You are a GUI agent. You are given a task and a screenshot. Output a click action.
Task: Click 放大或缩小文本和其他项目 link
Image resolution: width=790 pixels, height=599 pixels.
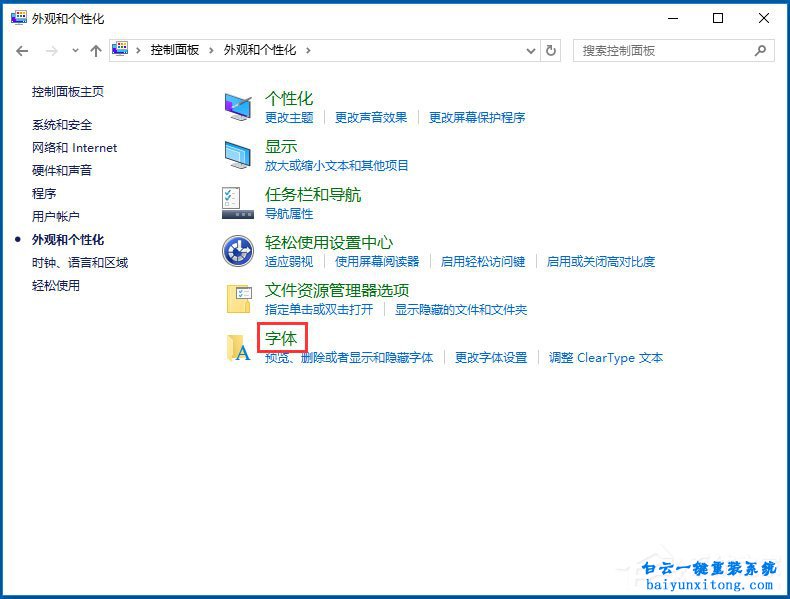337,165
